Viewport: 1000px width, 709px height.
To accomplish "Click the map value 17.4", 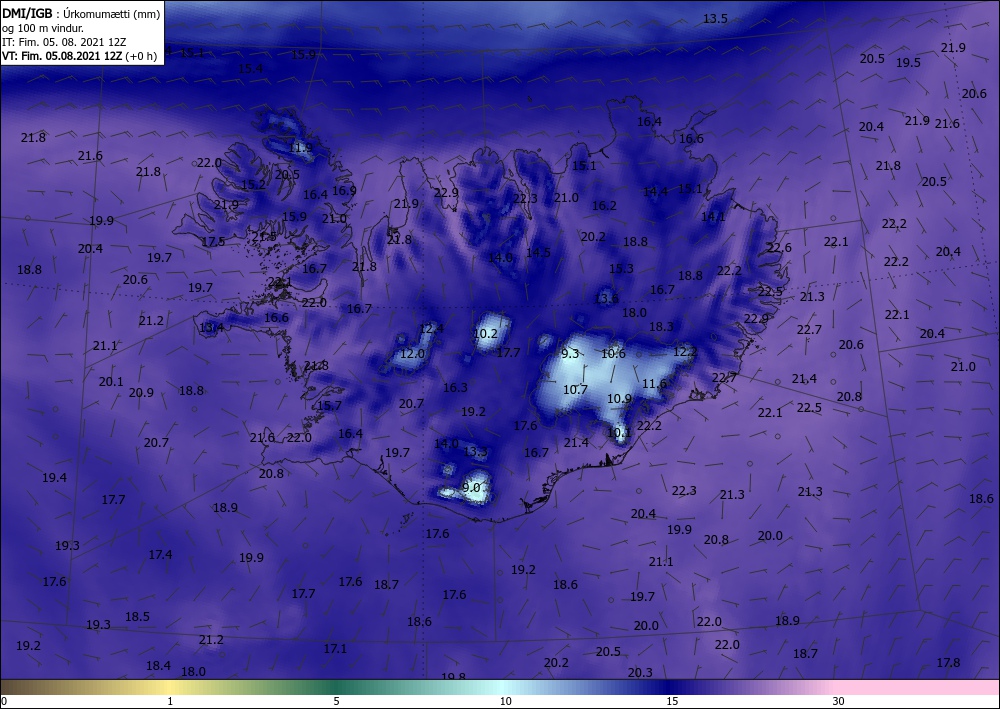I will 160,554.
